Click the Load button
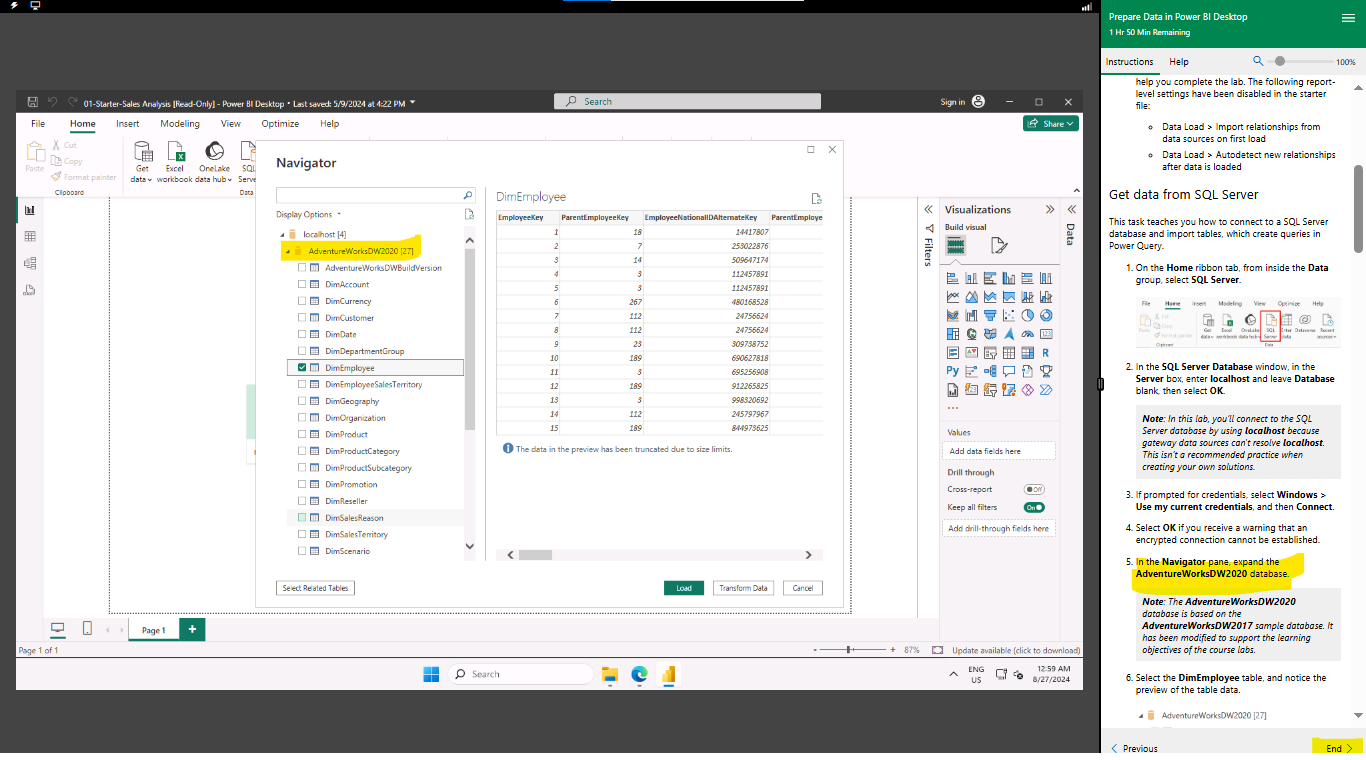This screenshot has height=760, width=1366. tap(684, 588)
